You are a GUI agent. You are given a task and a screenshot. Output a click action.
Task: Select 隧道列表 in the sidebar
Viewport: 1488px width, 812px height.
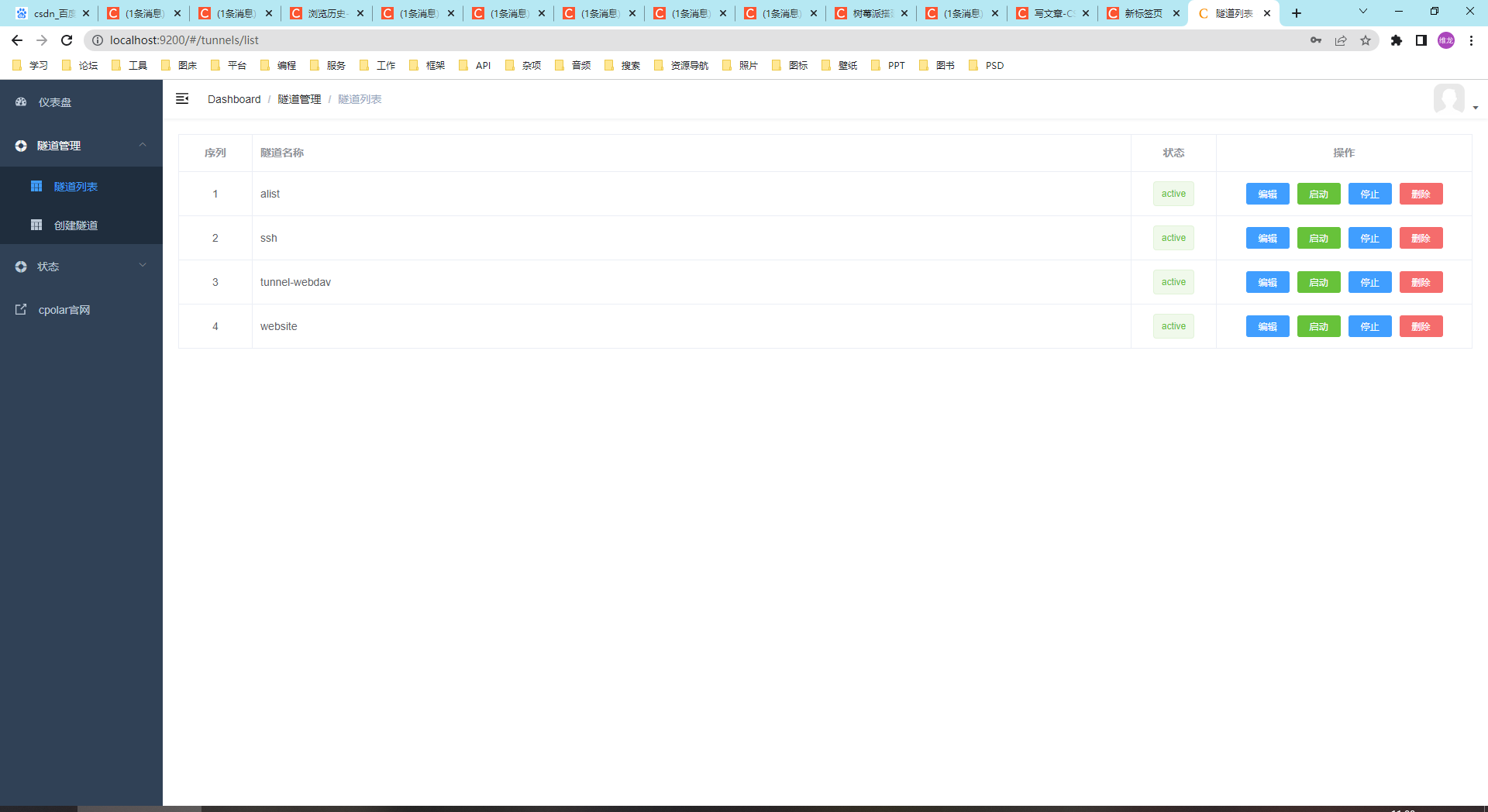tap(81, 186)
